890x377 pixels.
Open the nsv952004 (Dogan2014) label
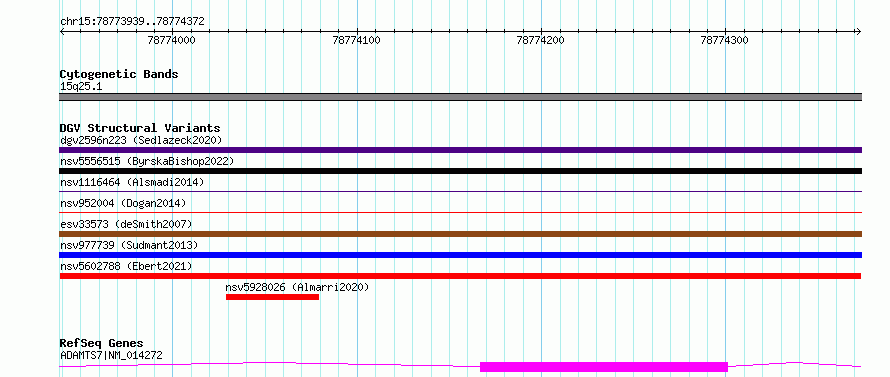tap(123, 203)
